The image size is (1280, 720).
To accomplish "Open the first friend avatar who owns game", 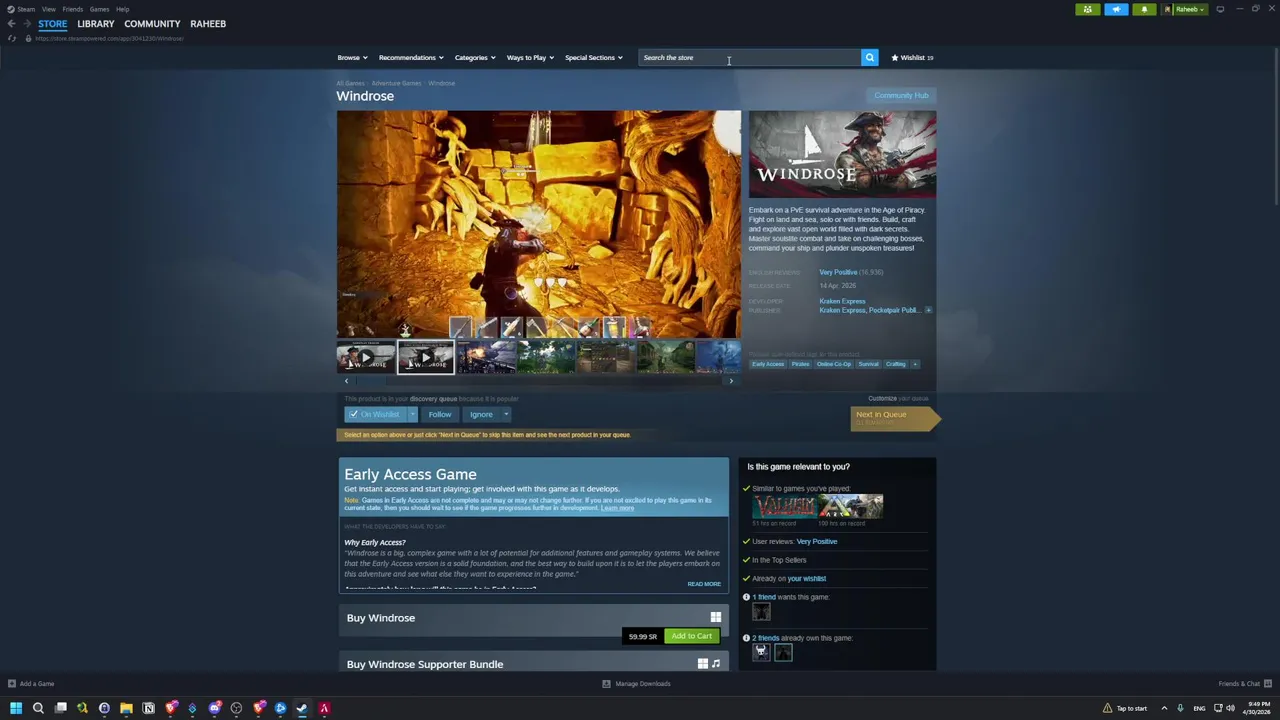I will coord(761,652).
